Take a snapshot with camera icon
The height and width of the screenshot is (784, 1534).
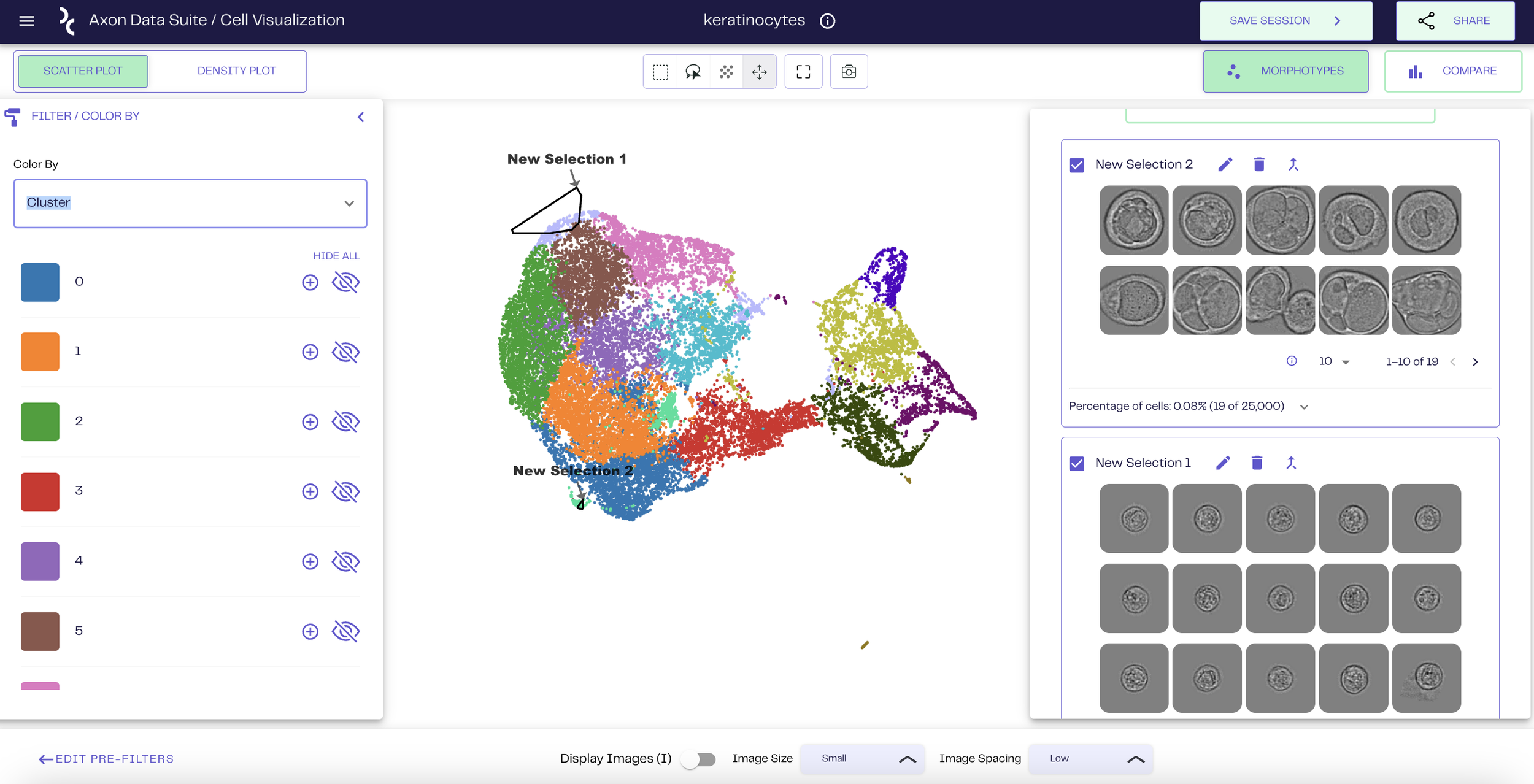click(x=849, y=72)
